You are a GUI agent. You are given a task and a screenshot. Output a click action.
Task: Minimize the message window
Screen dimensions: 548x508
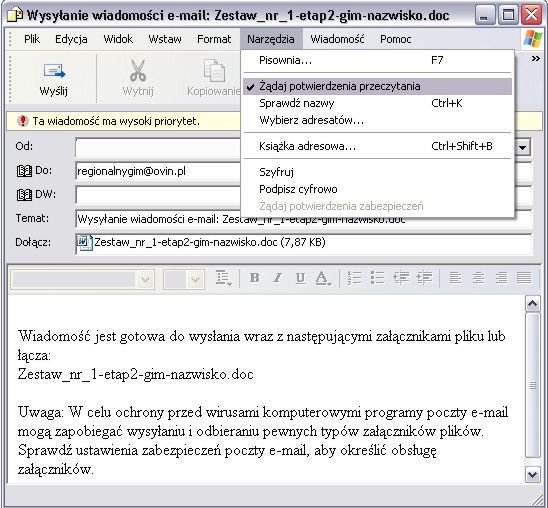[x=485, y=15]
